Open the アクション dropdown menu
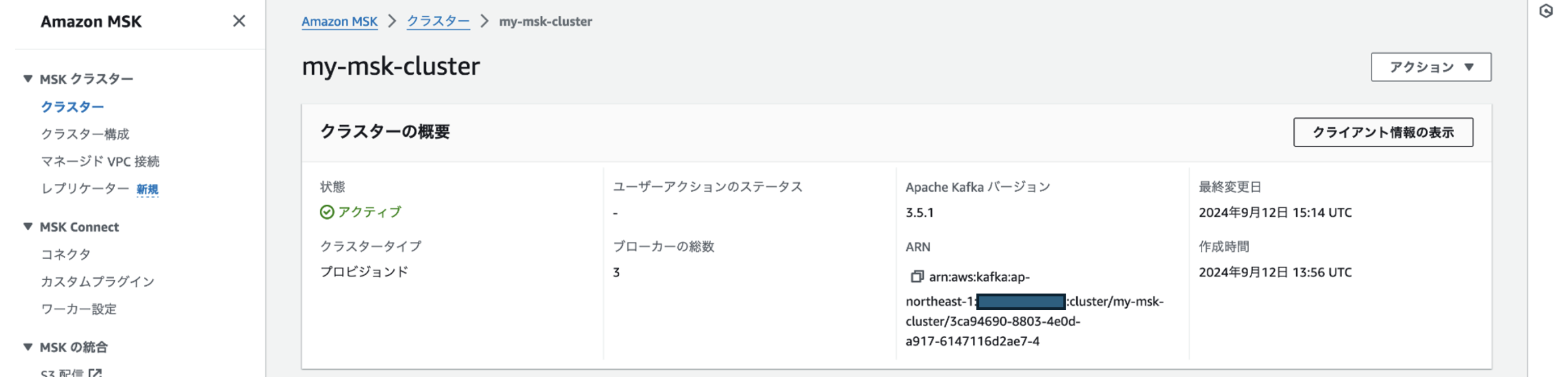The height and width of the screenshot is (377, 1568). [x=1431, y=67]
